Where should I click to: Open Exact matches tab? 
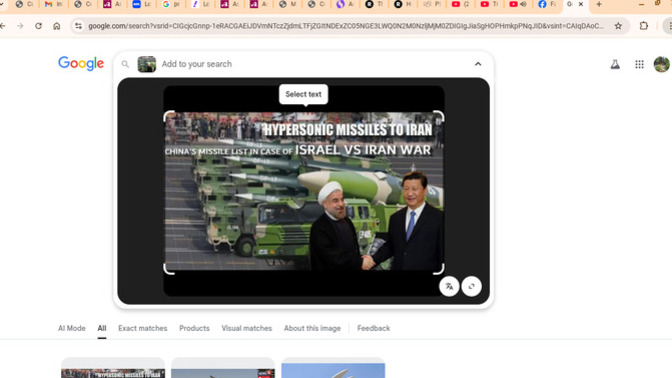tap(143, 328)
